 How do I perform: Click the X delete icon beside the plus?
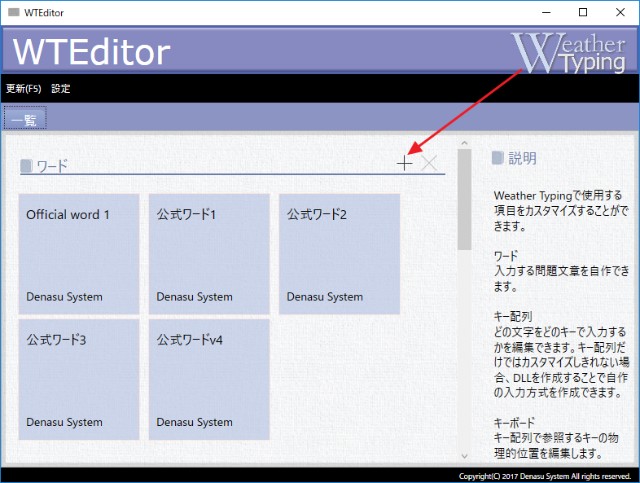430,164
